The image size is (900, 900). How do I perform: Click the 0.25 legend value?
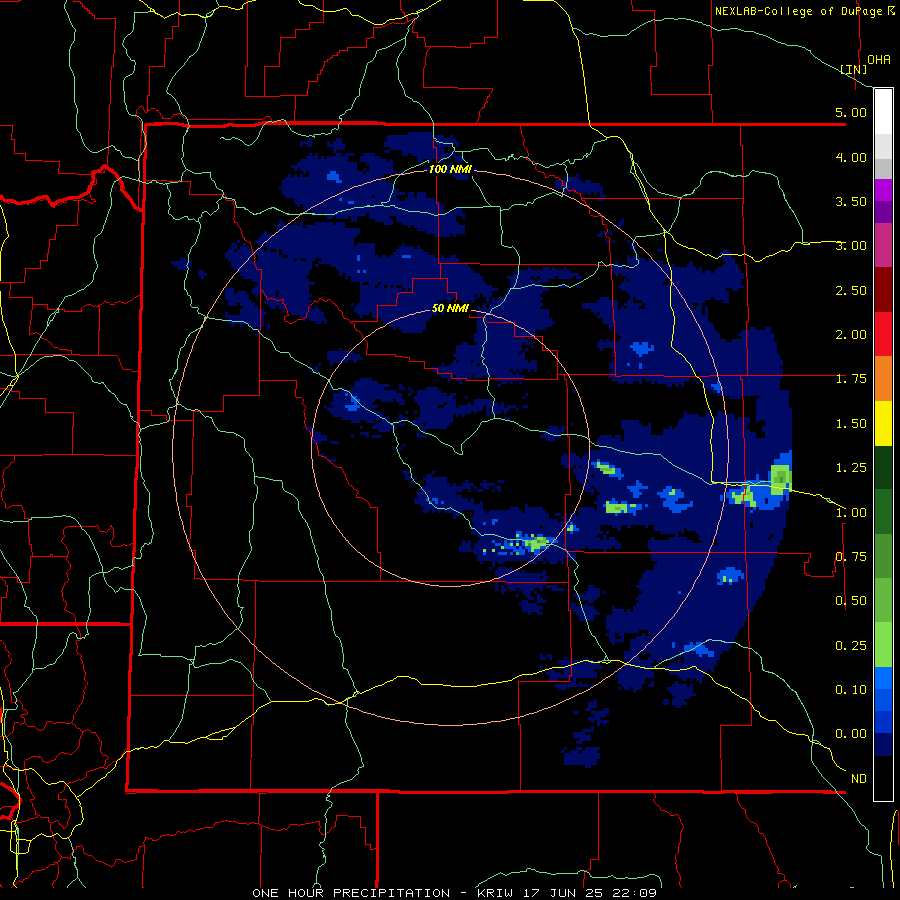[851, 646]
